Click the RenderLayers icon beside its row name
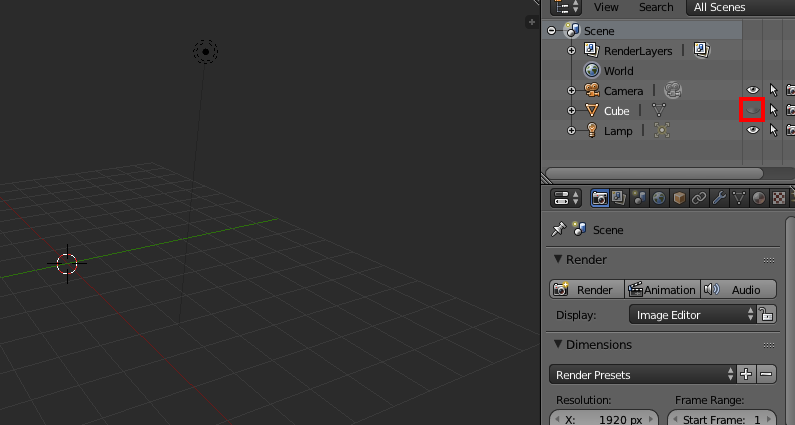Screen dimensions: 795x425 click(x=591, y=50)
